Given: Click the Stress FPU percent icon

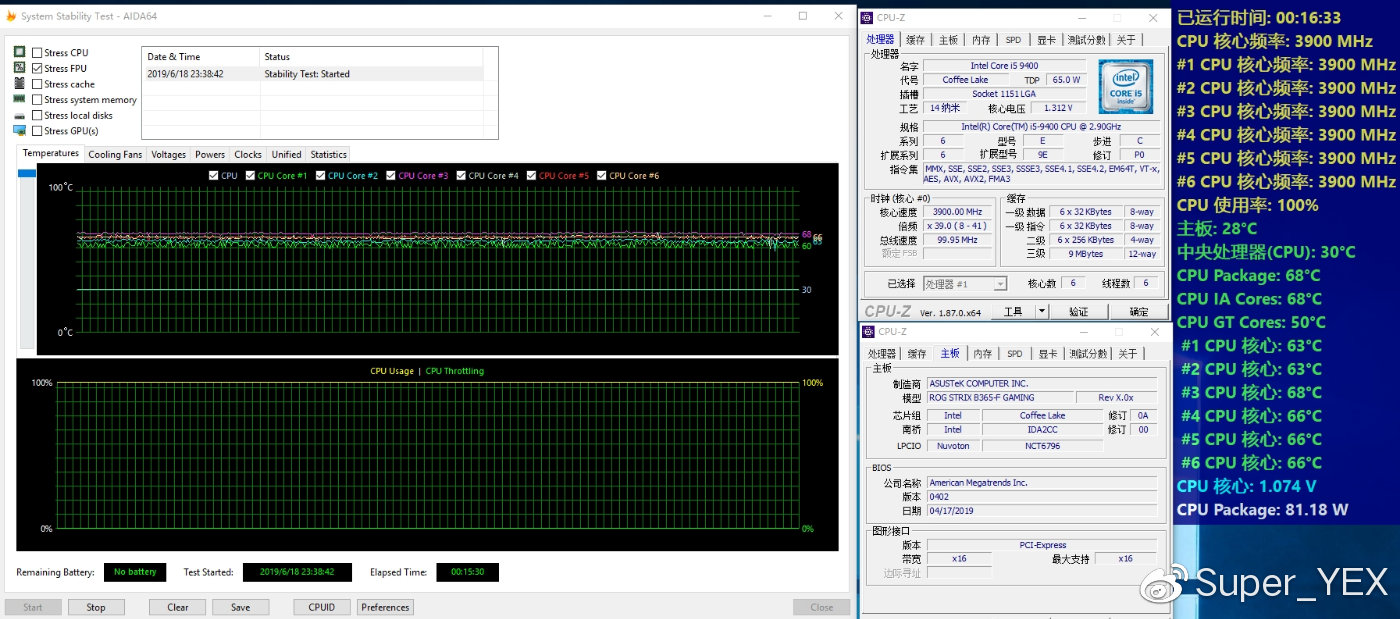Looking at the screenshot, I should point(19,68).
